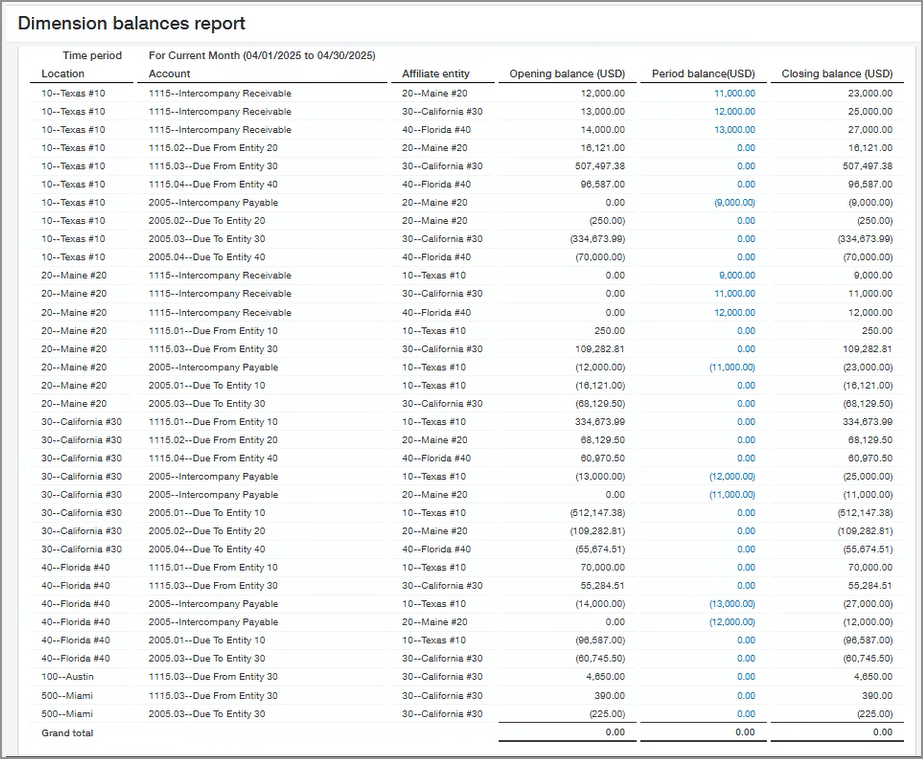
Task: Sort by the Account column header
Action: click(x=169, y=73)
